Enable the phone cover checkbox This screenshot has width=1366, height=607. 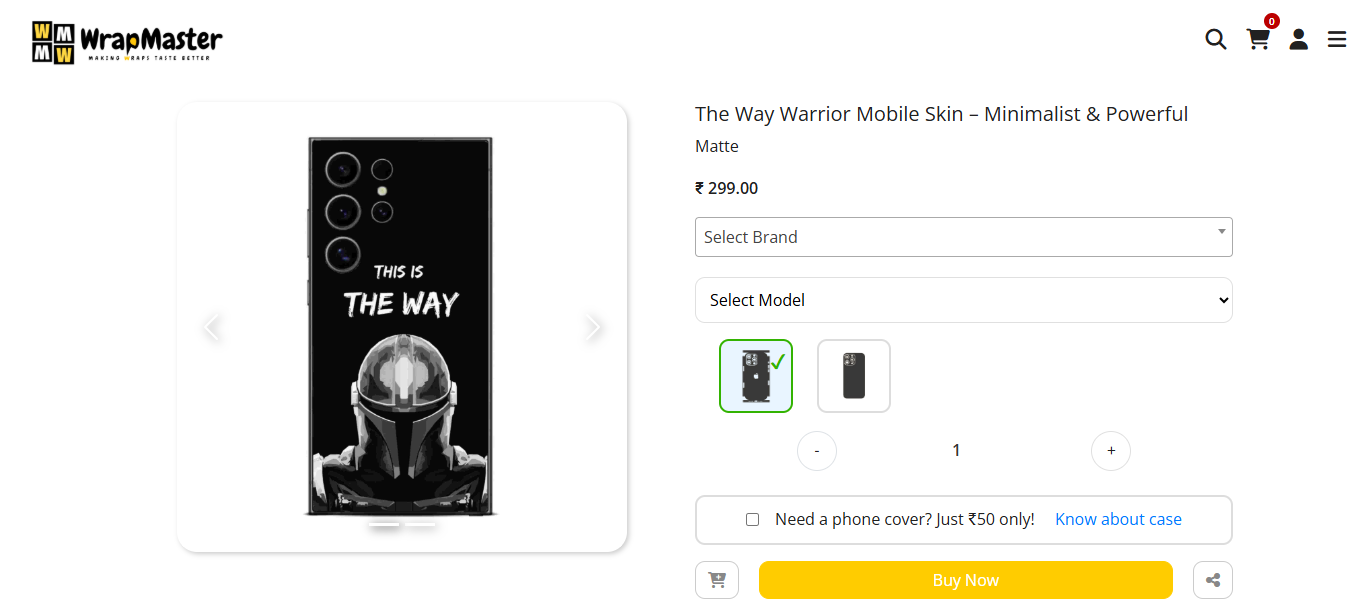[x=752, y=519]
